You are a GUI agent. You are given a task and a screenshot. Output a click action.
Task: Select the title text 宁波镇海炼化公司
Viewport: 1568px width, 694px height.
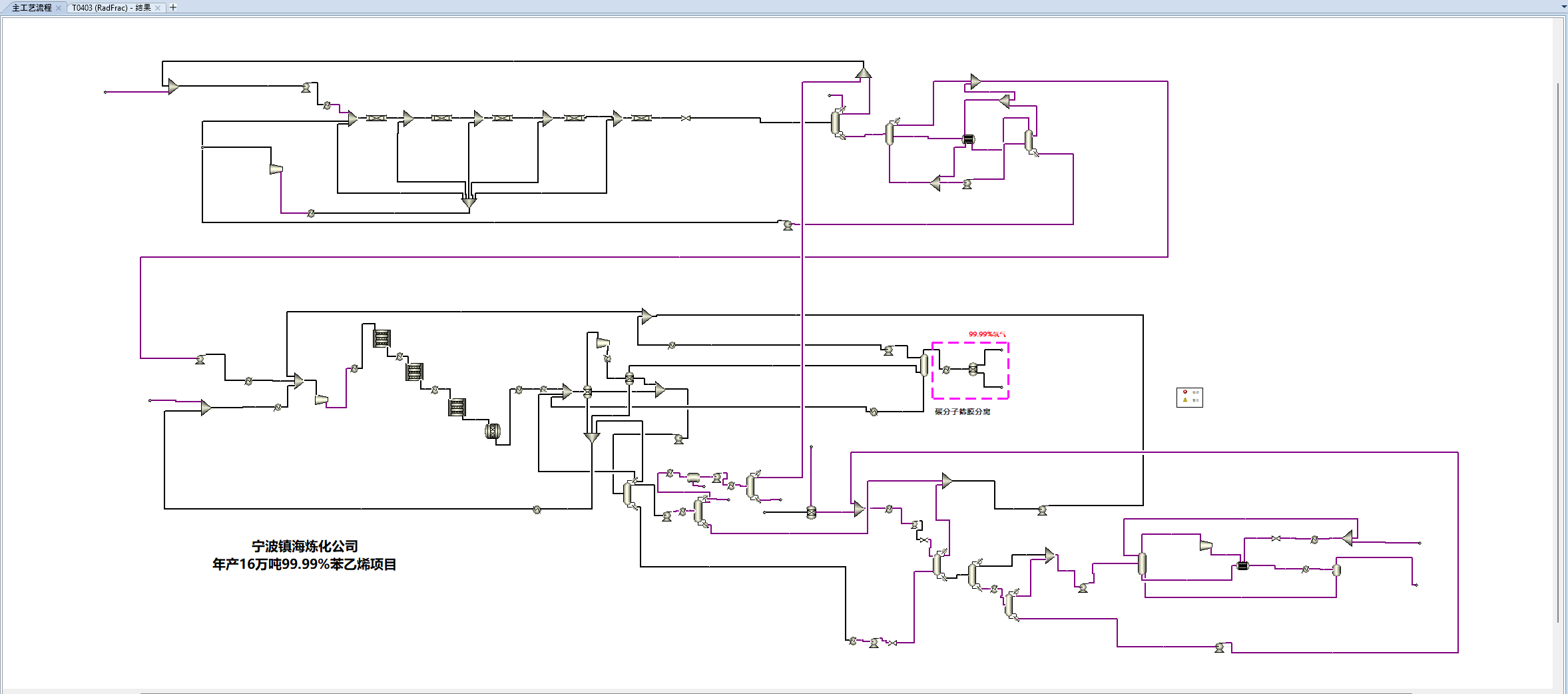click(x=305, y=546)
